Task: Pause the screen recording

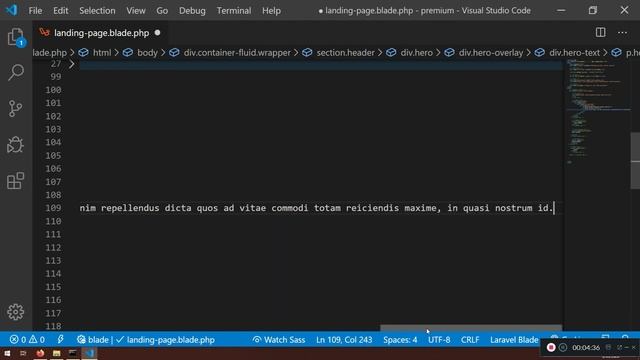Action: 563,347
